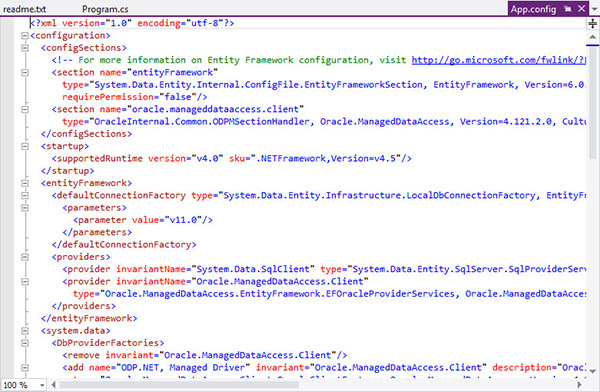
Task: Collapse the <parameters> node
Action: tap(25, 207)
